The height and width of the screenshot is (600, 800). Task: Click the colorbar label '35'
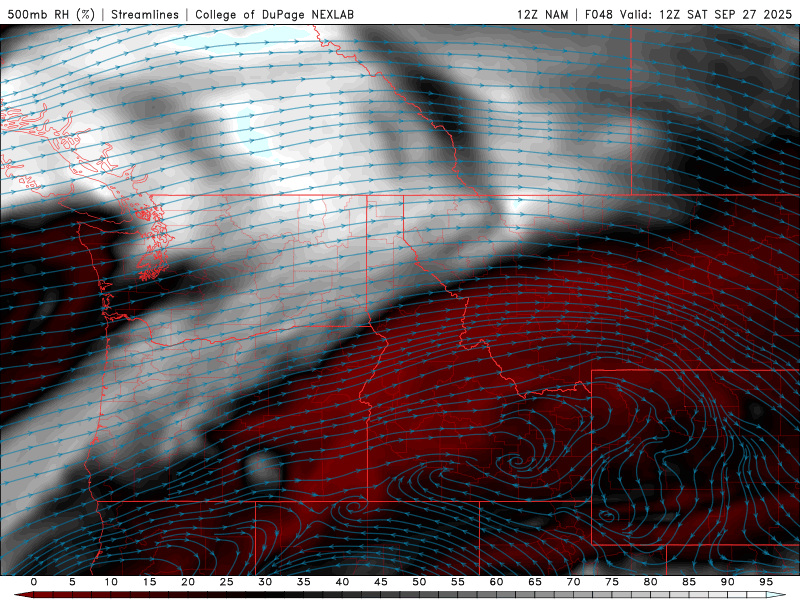point(304,582)
